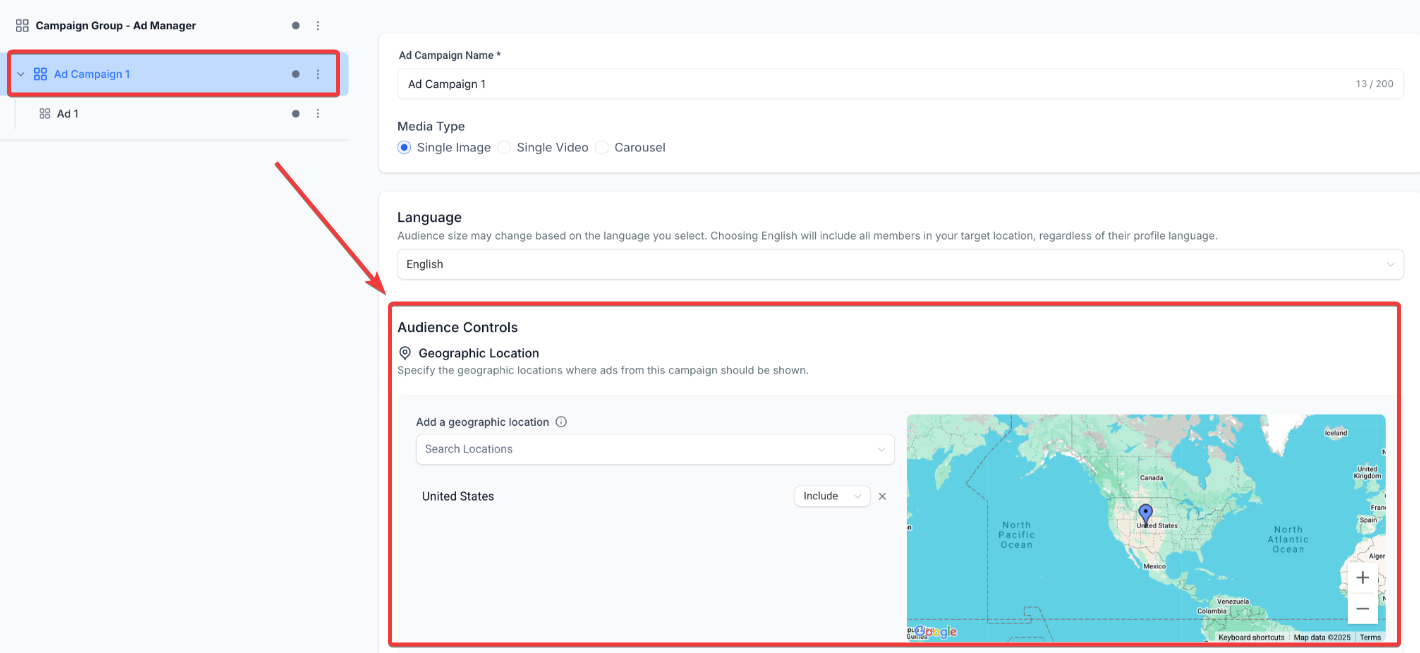Choose the Carousel media type
The image size is (1420, 653).
pyautogui.click(x=601, y=147)
